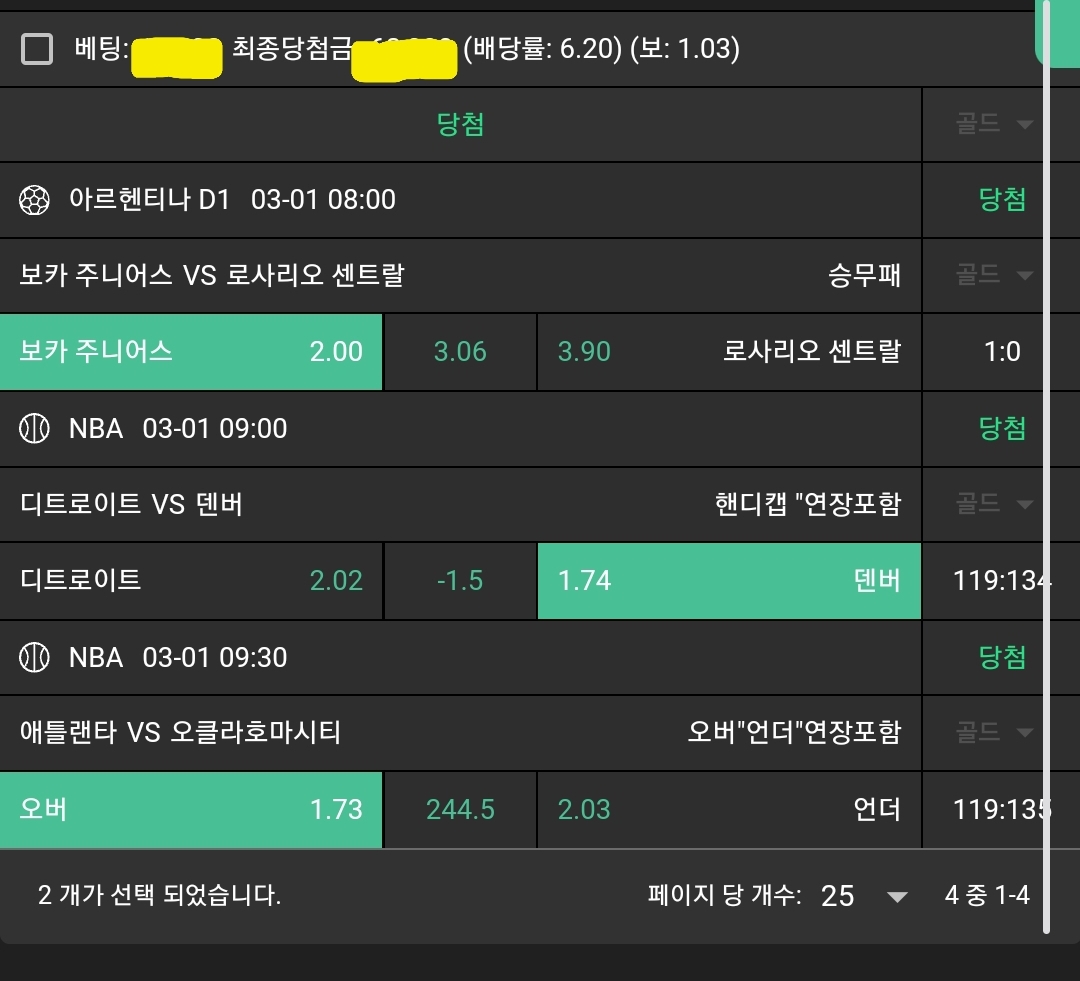Screen dimensions: 1080x981
Task: Select the 디트로이트 2.02 odds cell
Action: pos(191,581)
